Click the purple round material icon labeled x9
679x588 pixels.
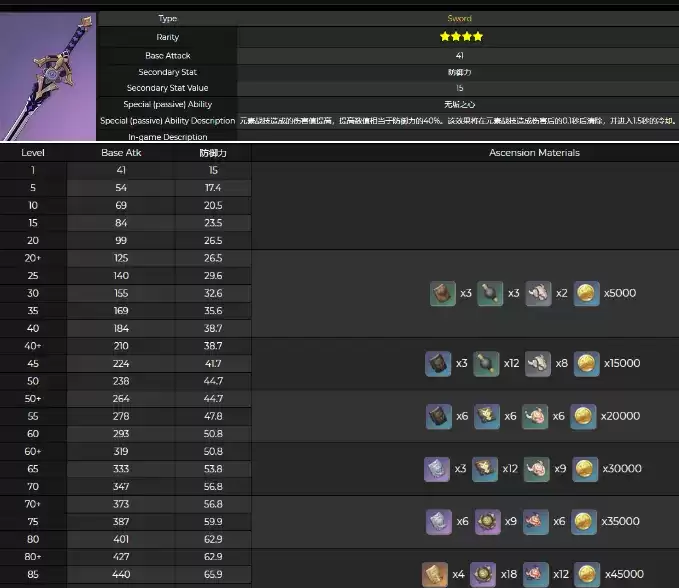(x=486, y=521)
